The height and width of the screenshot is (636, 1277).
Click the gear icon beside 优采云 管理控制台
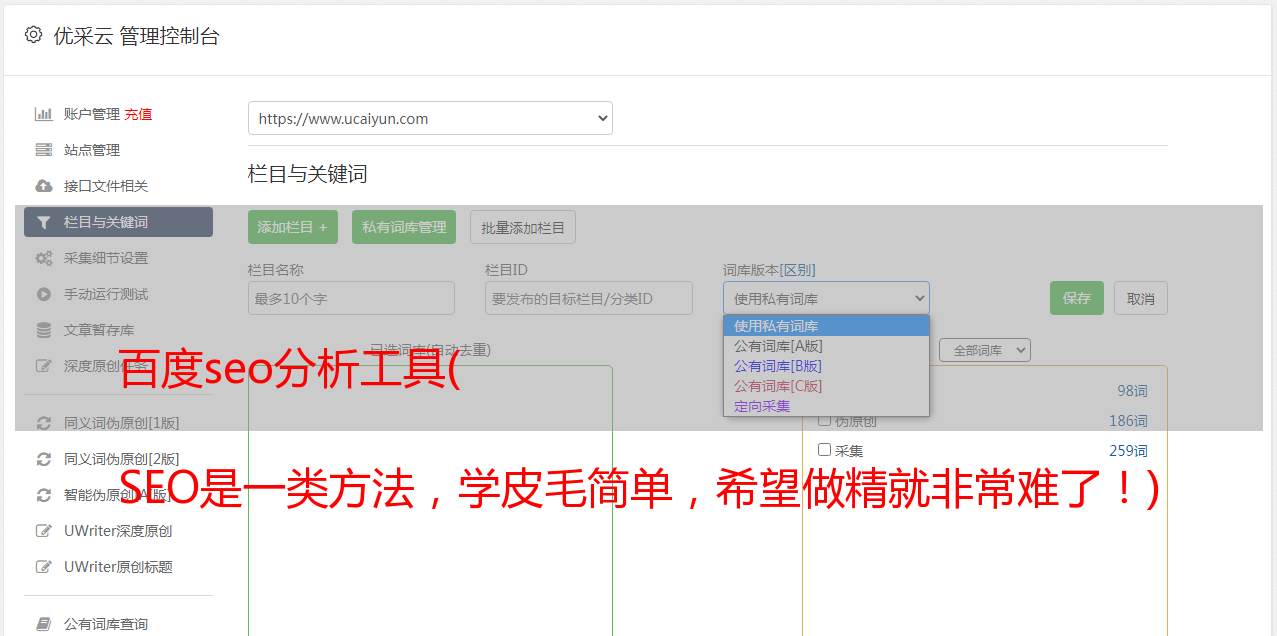click(33, 35)
